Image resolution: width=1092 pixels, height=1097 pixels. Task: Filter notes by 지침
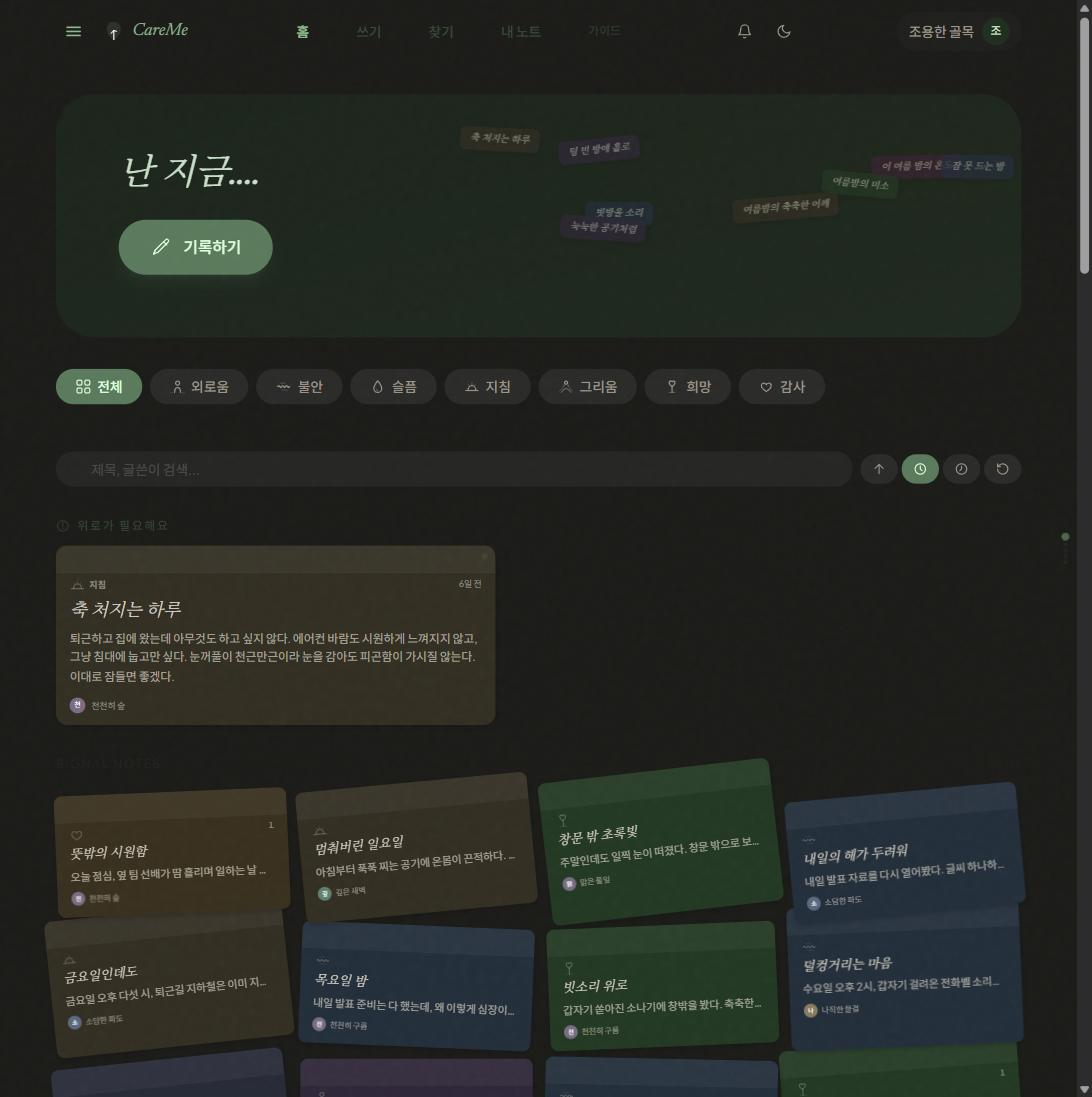488,386
